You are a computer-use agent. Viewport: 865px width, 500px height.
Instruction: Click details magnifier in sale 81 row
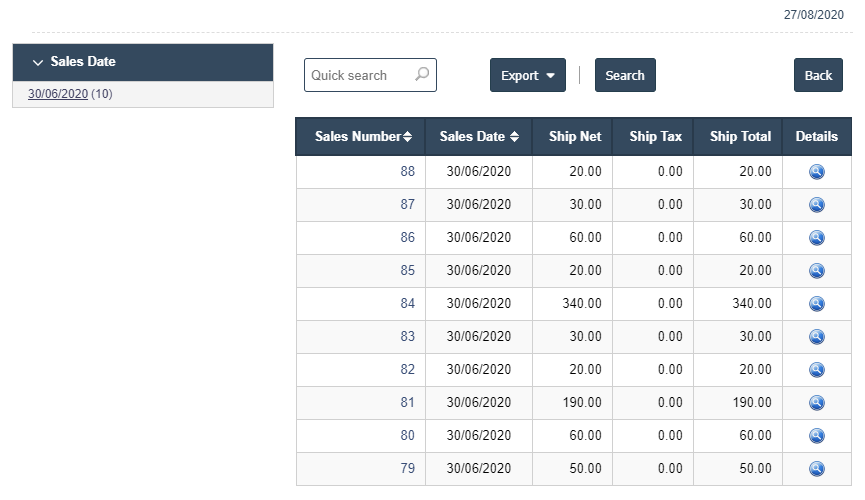coord(816,403)
